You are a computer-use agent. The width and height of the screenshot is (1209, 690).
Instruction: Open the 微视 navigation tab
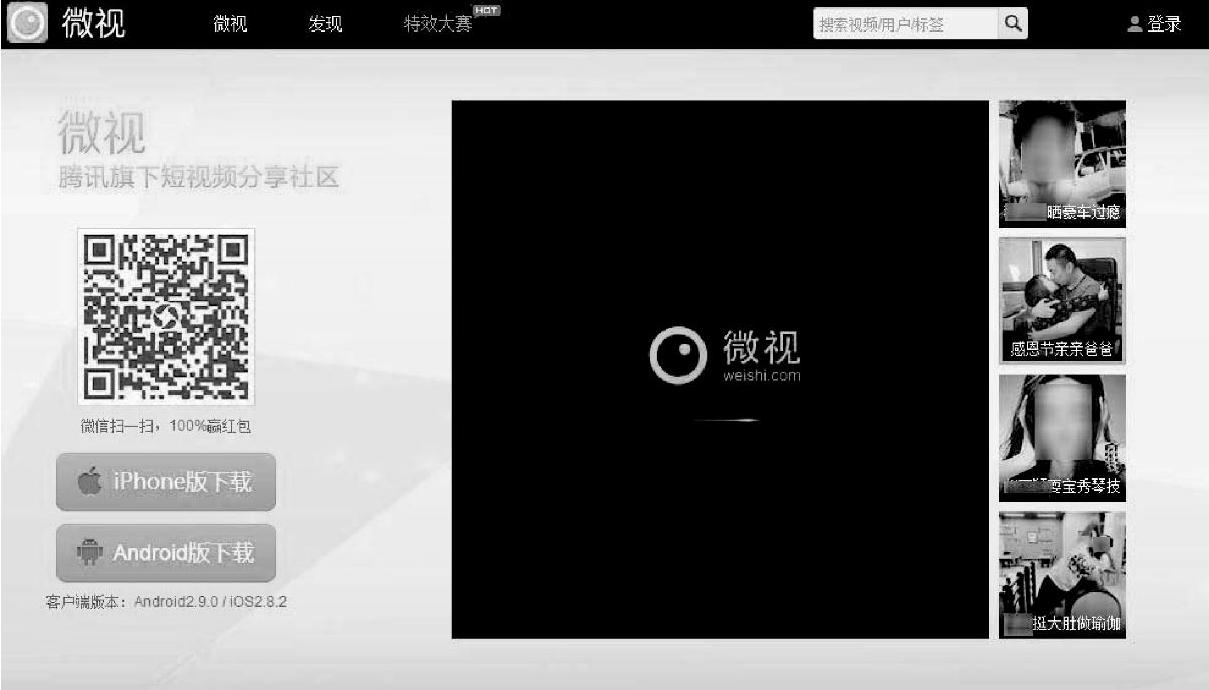(230, 25)
